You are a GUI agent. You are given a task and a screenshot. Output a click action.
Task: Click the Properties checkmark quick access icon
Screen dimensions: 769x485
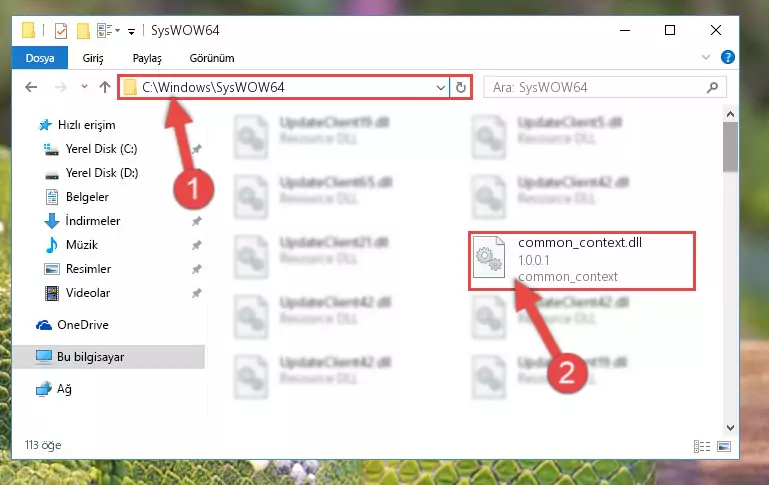tap(61, 31)
